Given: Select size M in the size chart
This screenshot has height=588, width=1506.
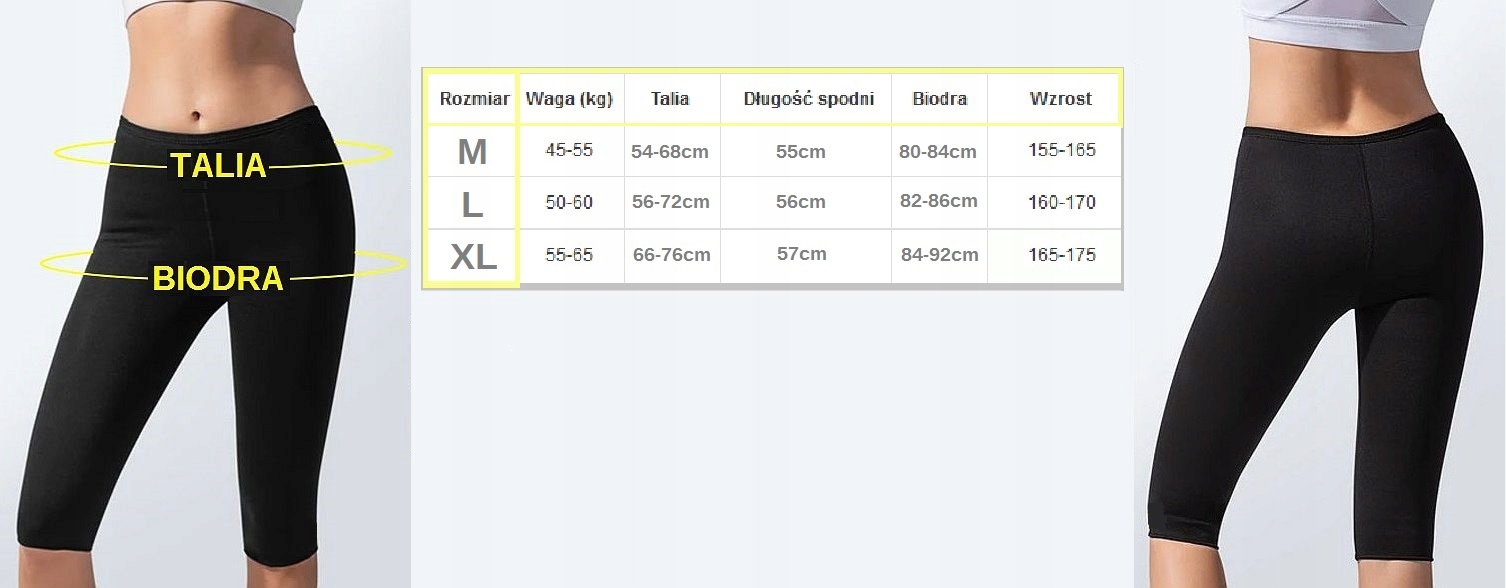Looking at the screenshot, I should [x=472, y=152].
